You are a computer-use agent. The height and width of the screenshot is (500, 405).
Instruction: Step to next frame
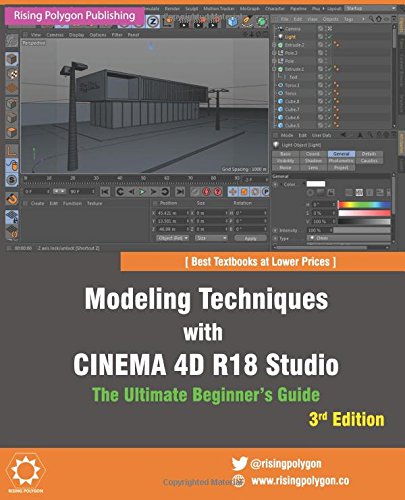pos(153,192)
